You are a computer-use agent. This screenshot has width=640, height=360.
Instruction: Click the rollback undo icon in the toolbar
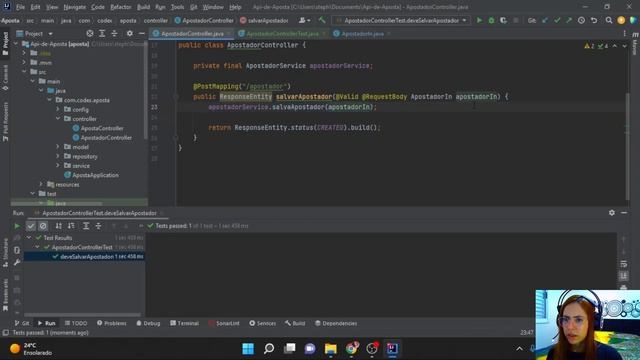594,20
